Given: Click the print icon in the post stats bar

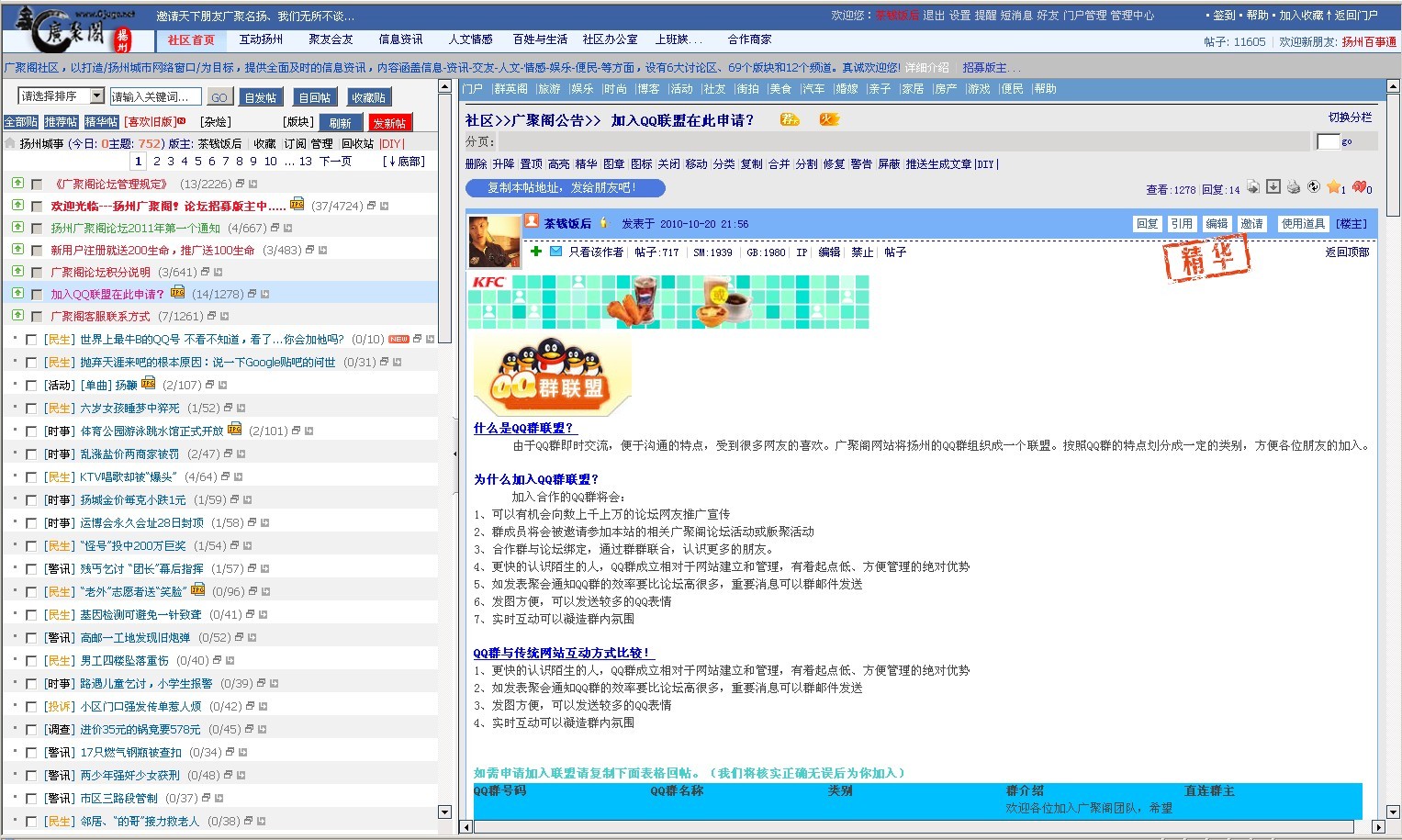Looking at the screenshot, I should [x=1294, y=187].
